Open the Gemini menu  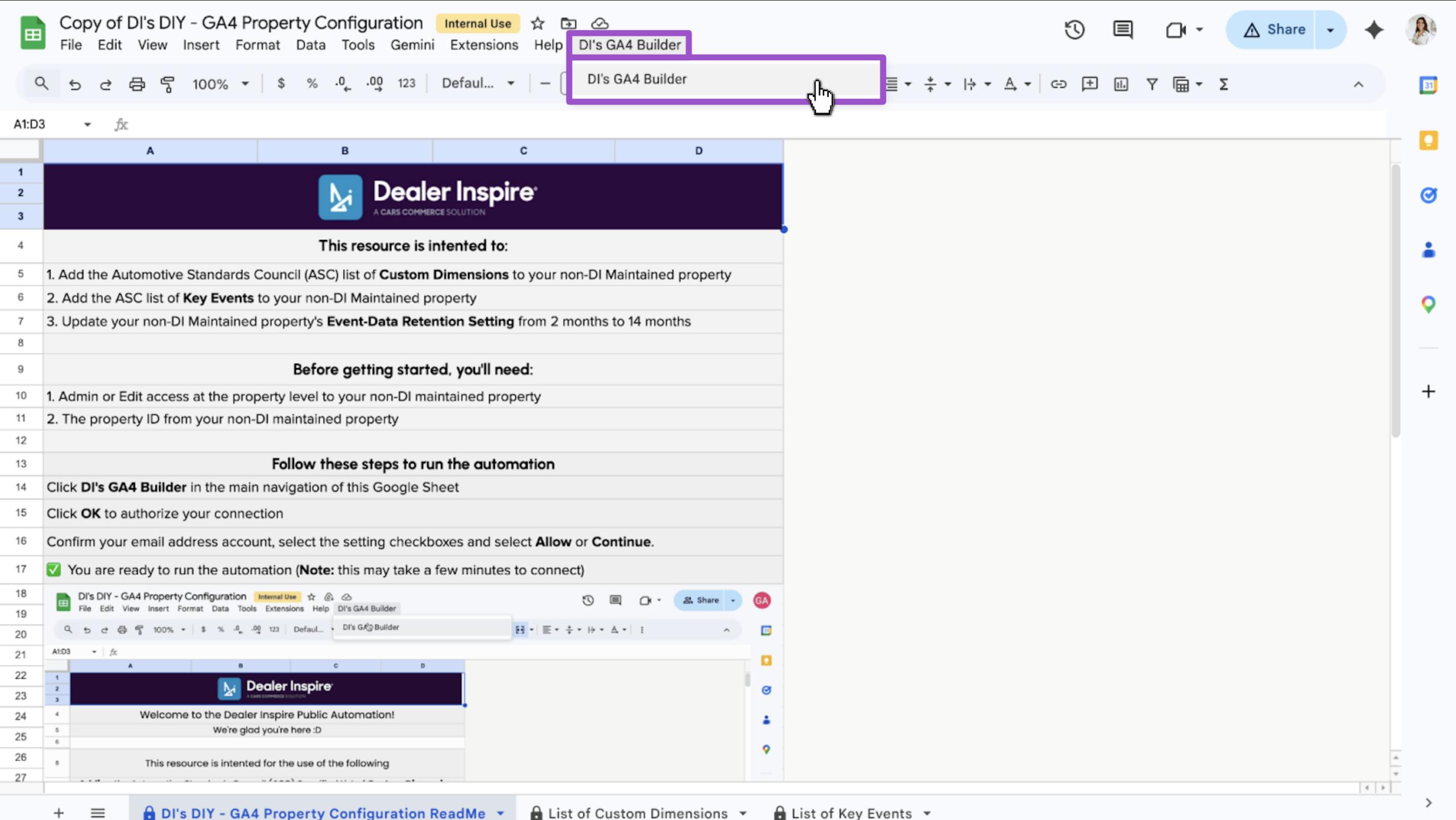click(412, 45)
